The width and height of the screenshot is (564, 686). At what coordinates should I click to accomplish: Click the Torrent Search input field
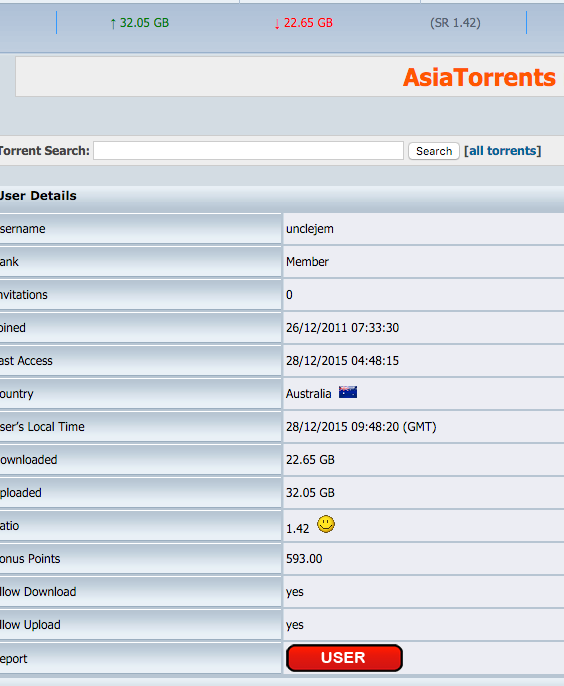click(248, 150)
